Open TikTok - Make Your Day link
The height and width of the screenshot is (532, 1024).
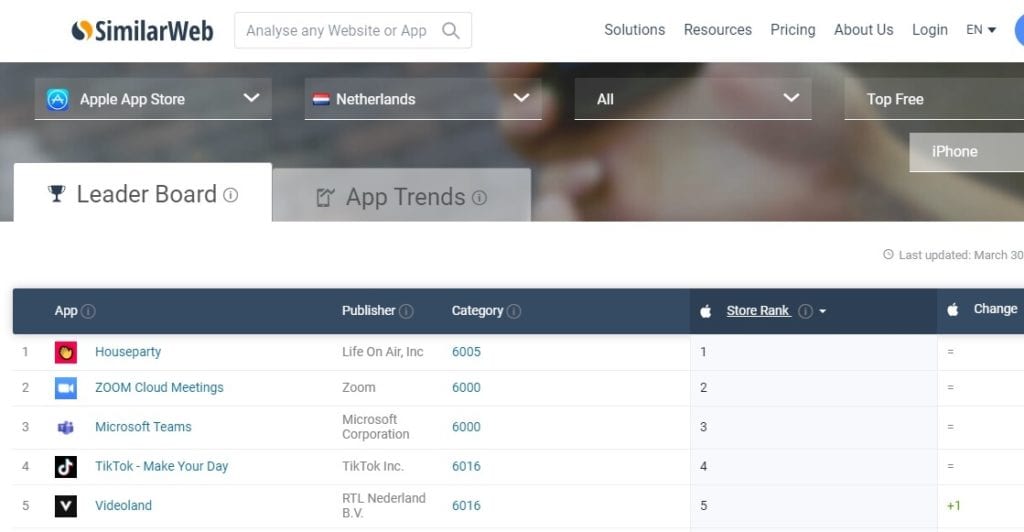pos(161,466)
